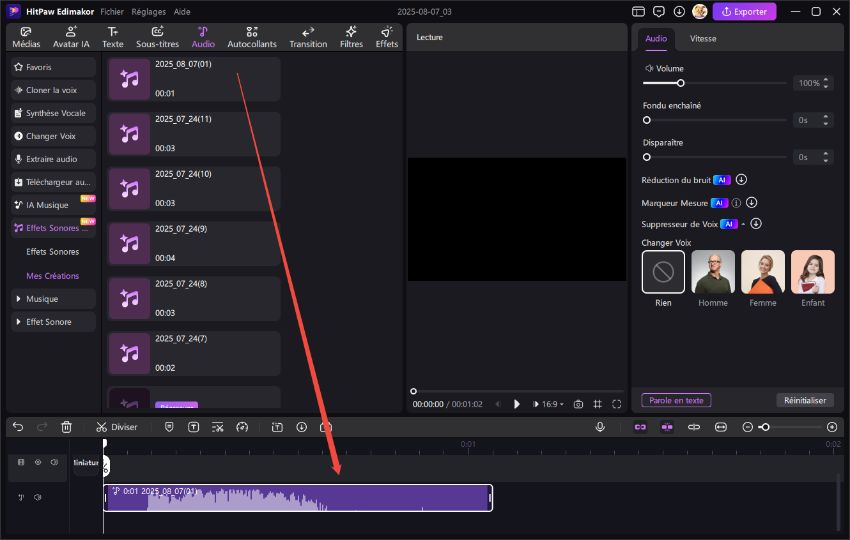The image size is (850, 540).
Task: Adjust the Volume percentage stepper
Action: (x=826, y=83)
